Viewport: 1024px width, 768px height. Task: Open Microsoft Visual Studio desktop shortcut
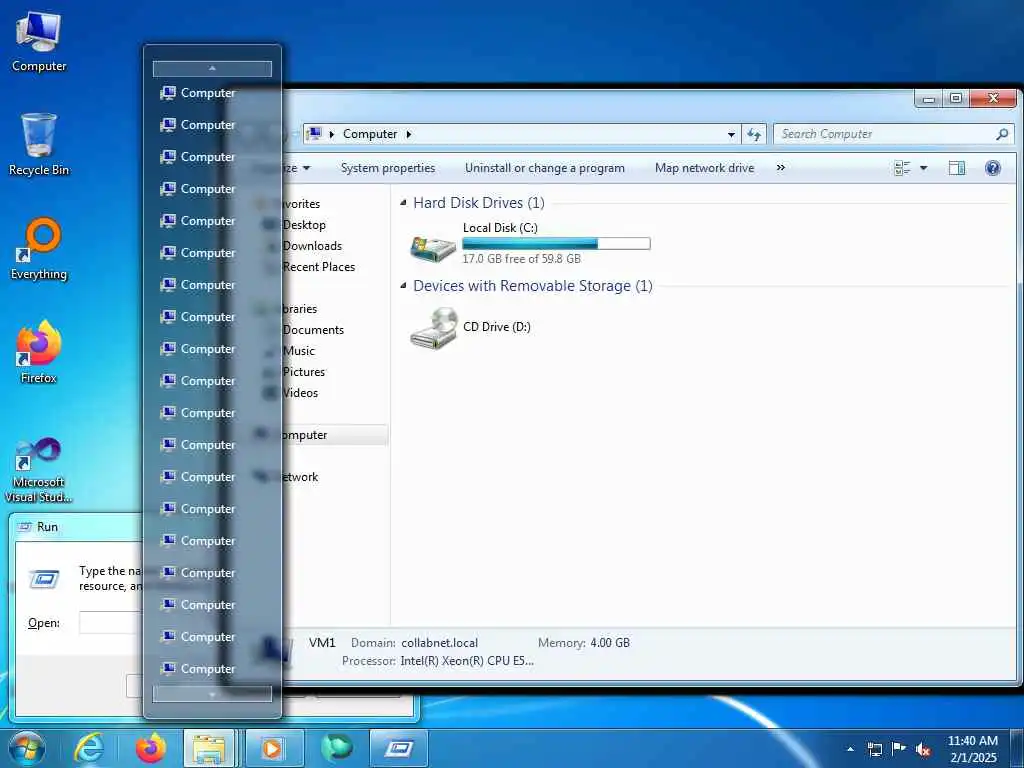pos(39,470)
